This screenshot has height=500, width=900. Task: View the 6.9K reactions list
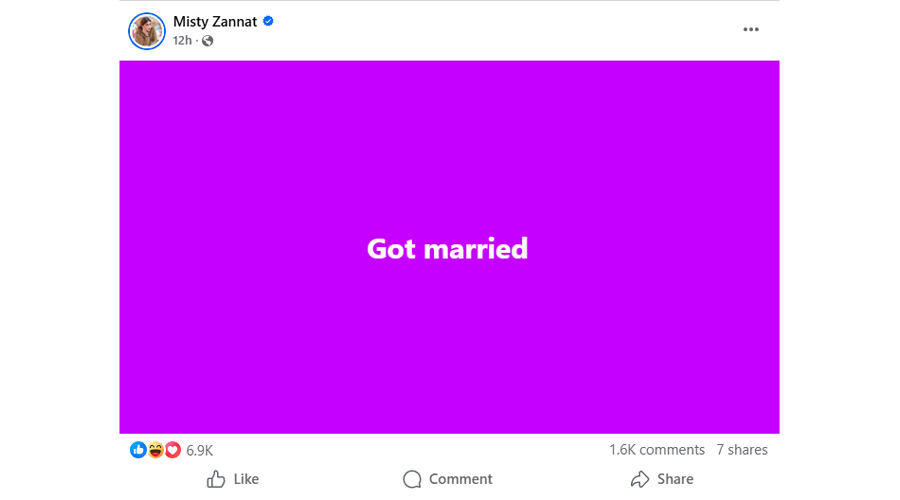point(200,451)
